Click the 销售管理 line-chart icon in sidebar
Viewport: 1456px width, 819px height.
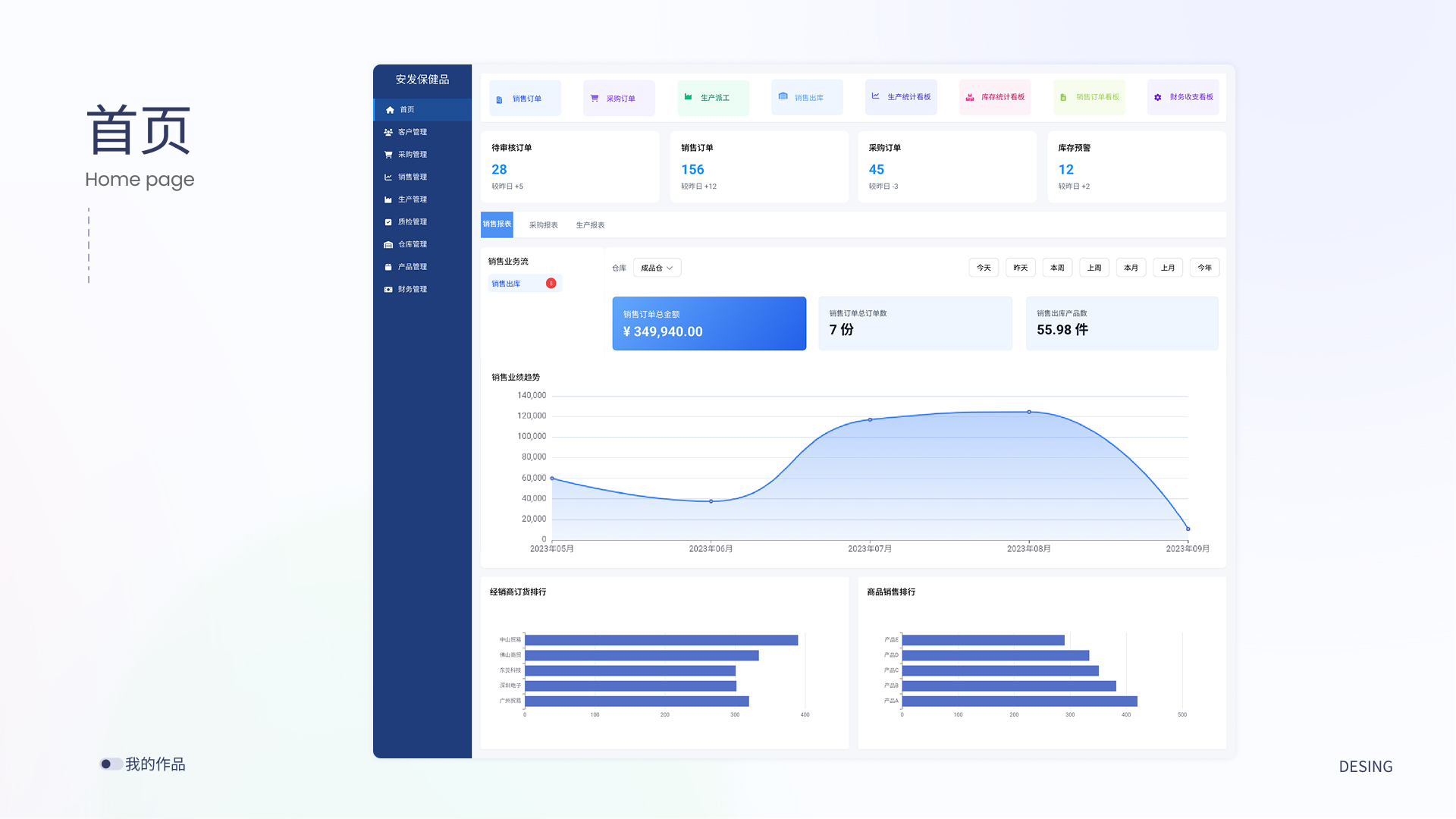pos(388,177)
